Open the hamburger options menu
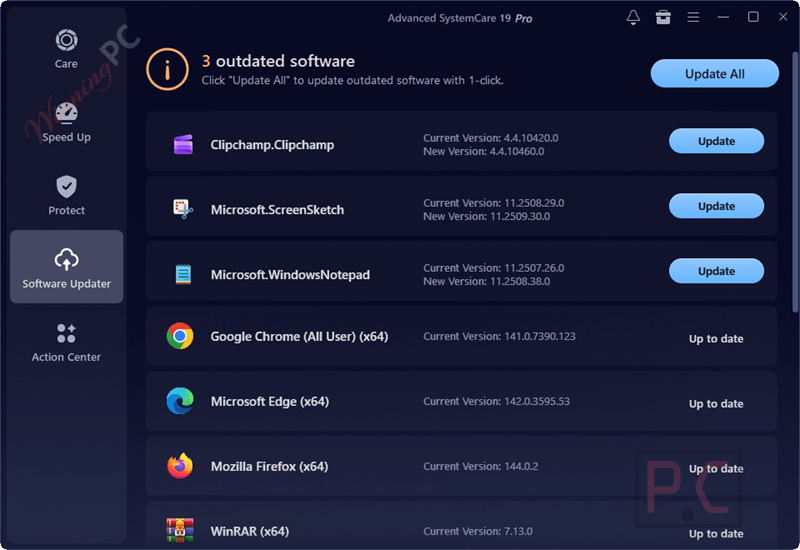800x550 pixels. pos(693,17)
